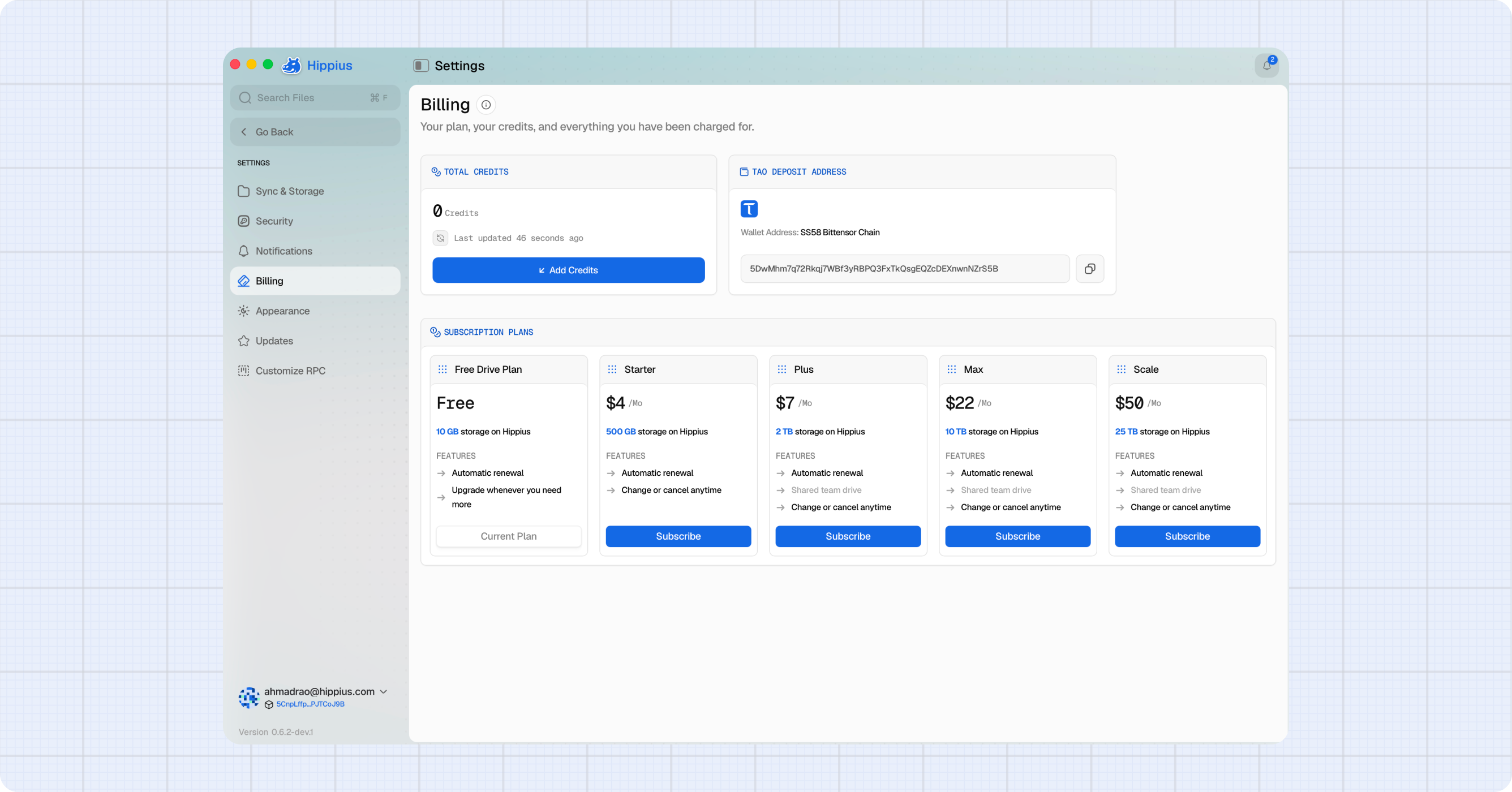This screenshot has height=792, width=1512.
Task: Click the cube icon beside account address
Action: pos(269,704)
